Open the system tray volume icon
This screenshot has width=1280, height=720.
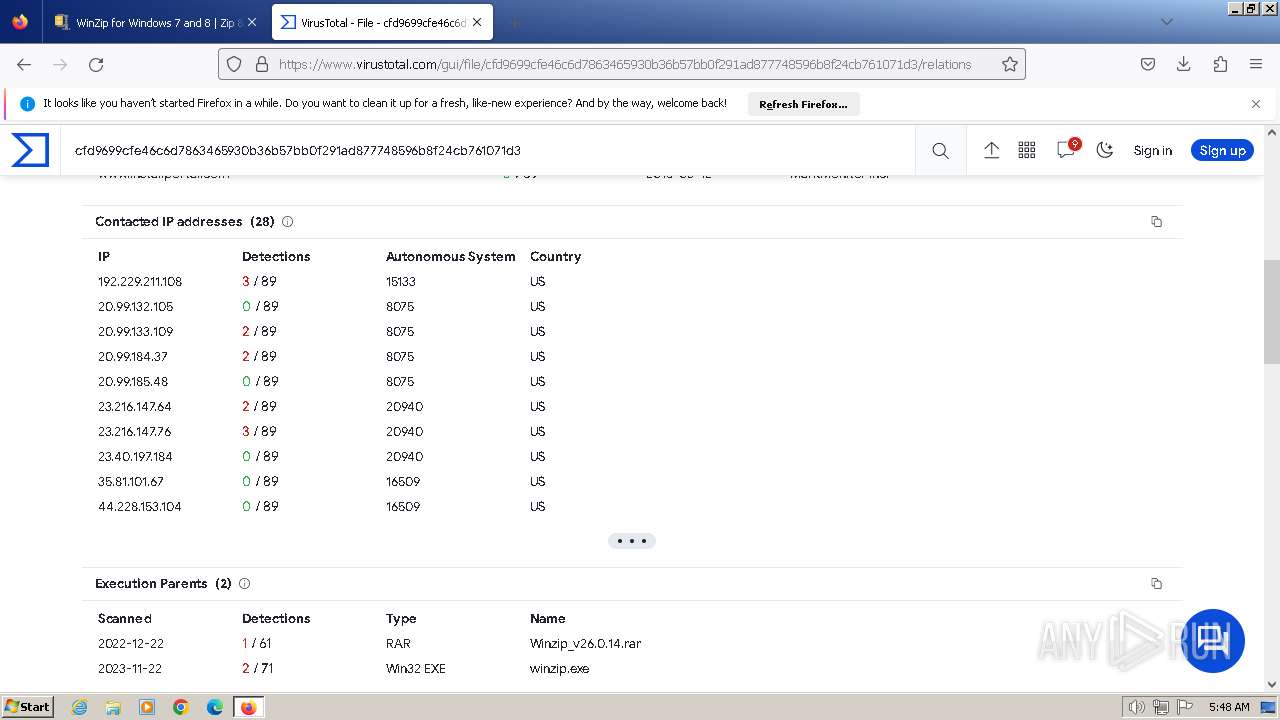[1137, 707]
